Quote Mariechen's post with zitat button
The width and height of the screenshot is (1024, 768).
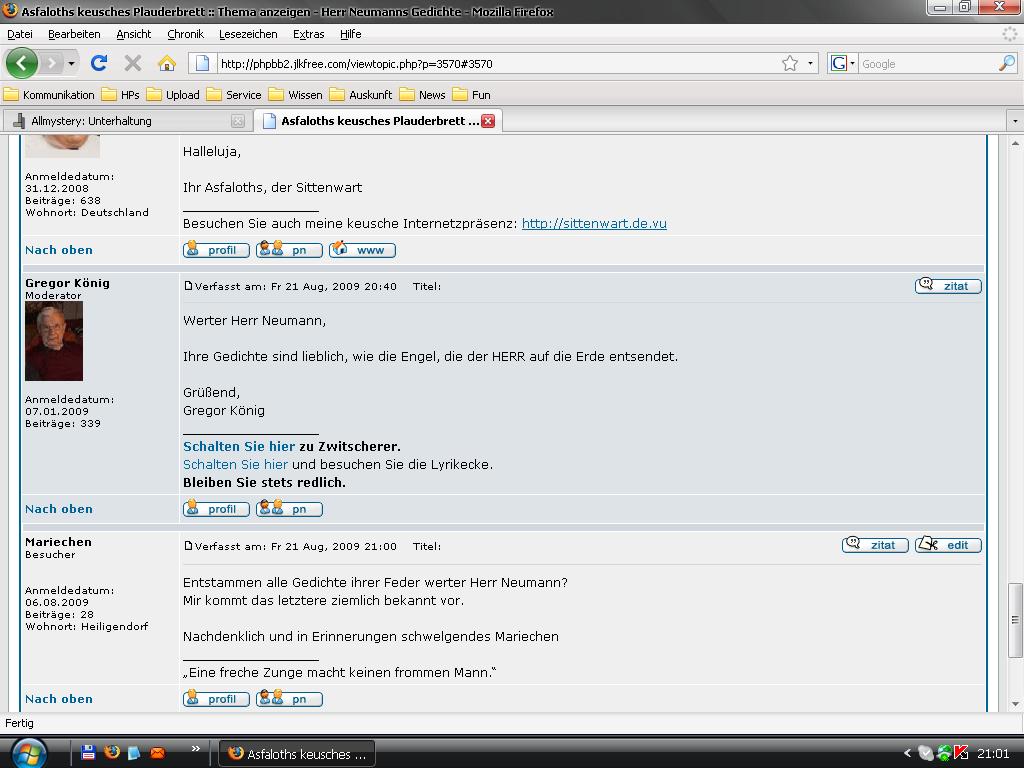[875, 545]
